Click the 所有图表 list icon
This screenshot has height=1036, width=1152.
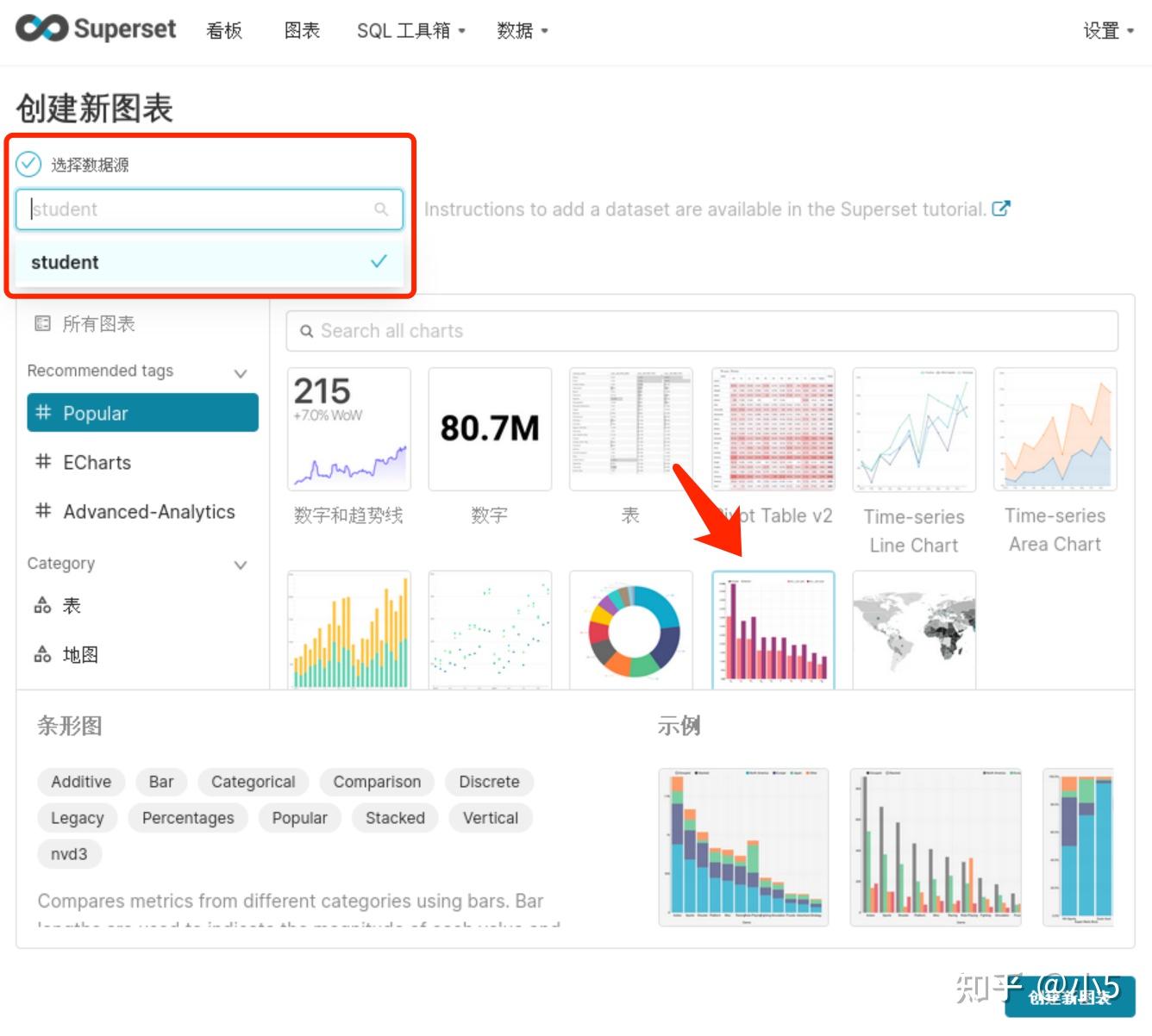[41, 323]
